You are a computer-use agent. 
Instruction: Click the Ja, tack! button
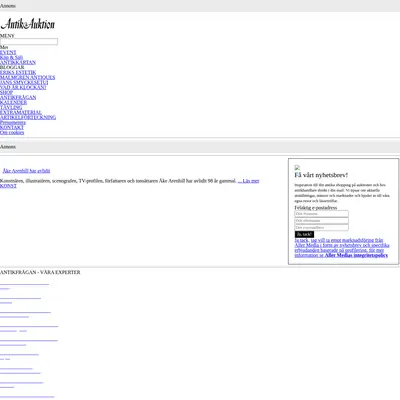[304, 234]
